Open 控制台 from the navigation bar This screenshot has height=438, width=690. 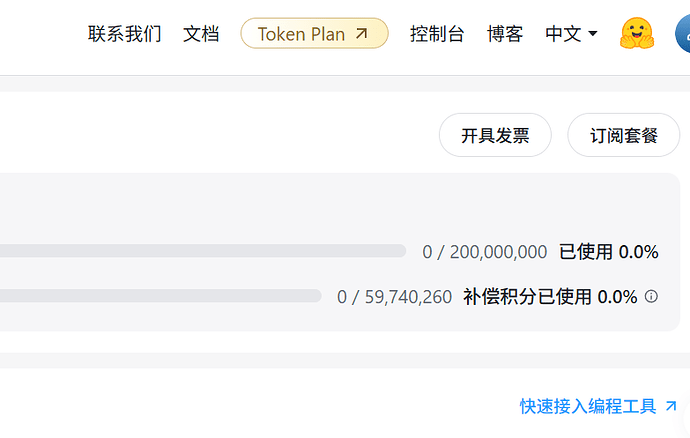[x=437, y=34]
